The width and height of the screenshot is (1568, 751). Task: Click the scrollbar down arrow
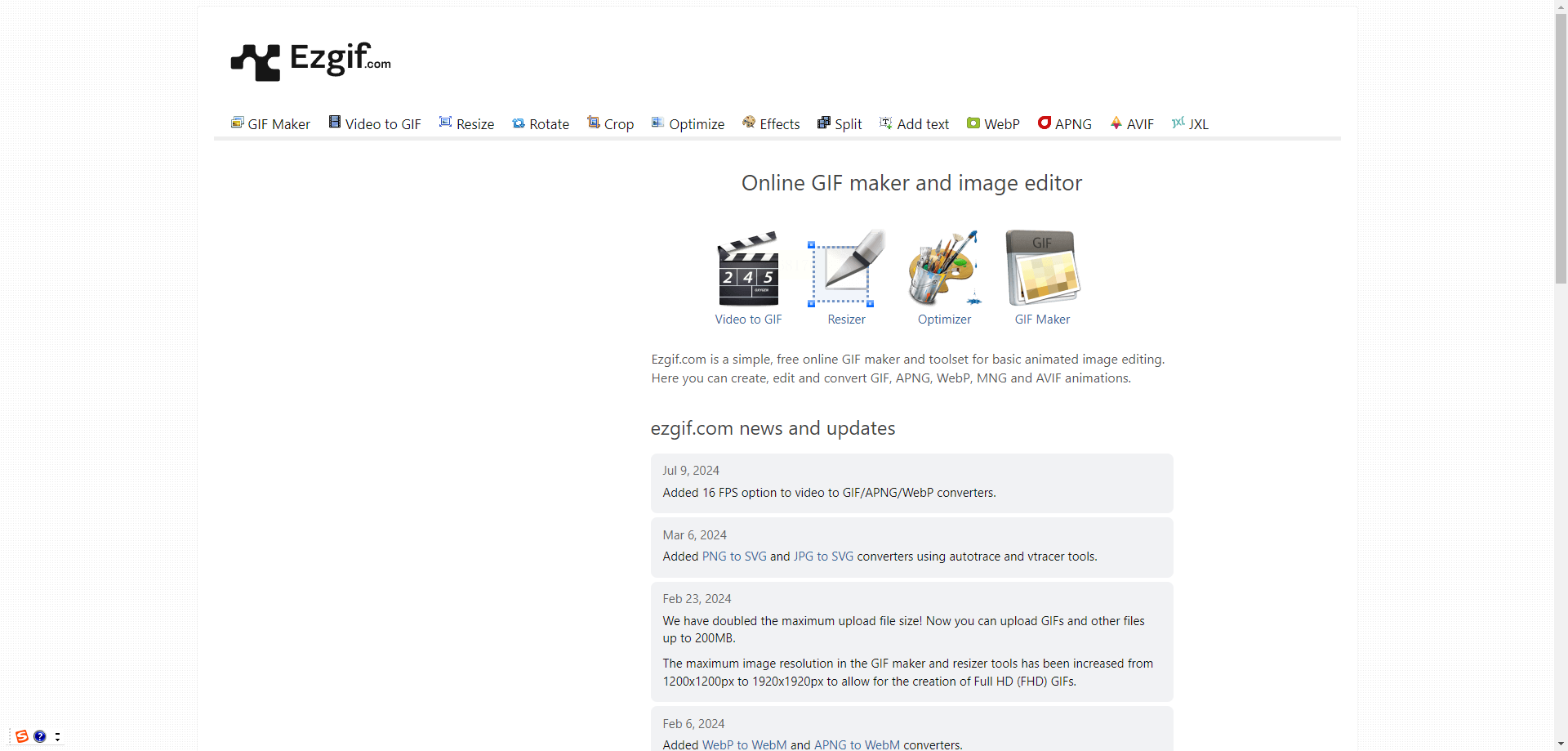(x=1561, y=744)
